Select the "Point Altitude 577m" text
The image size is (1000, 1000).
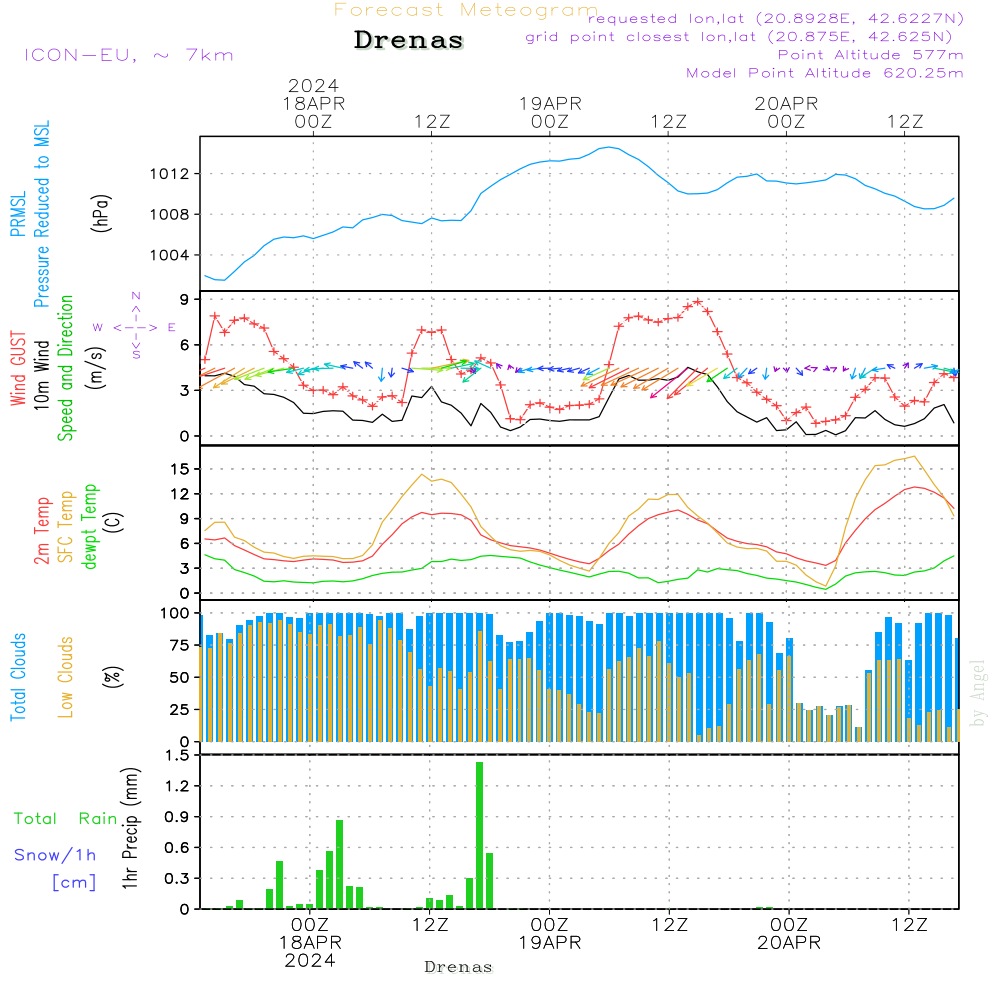(x=871, y=55)
